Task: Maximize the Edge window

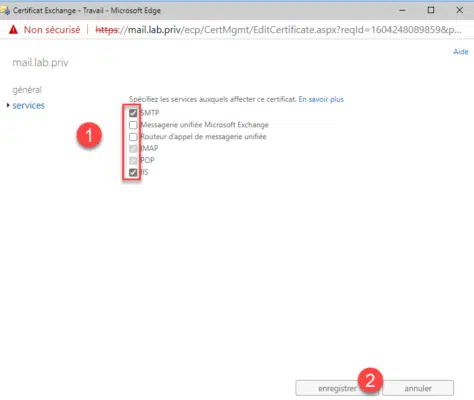Action: 431,10
